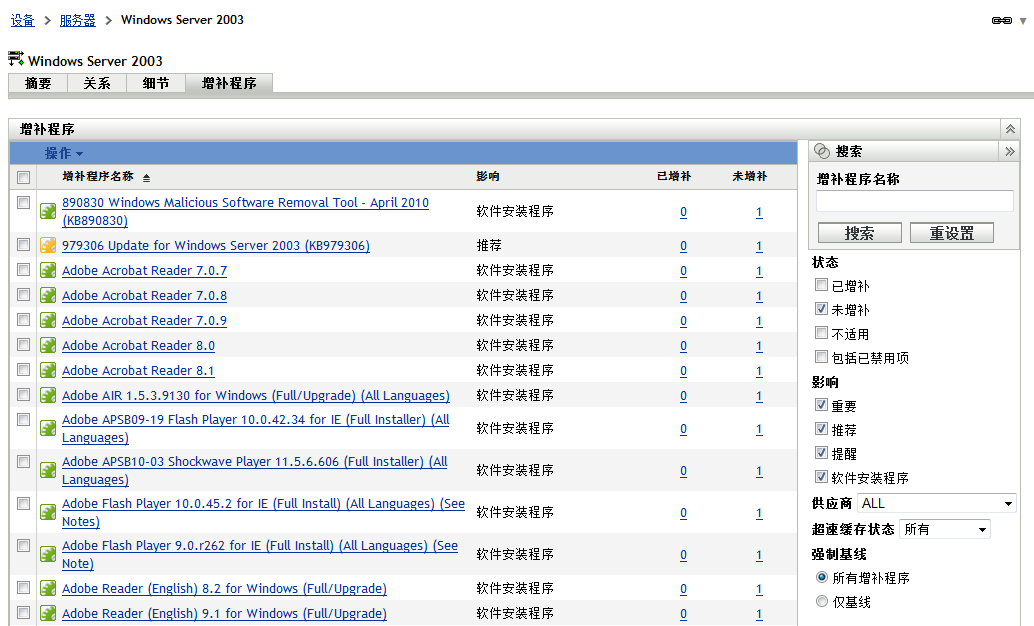This screenshot has width=1034, height=626.
Task: Switch to the 细节 tab
Action: [155, 84]
